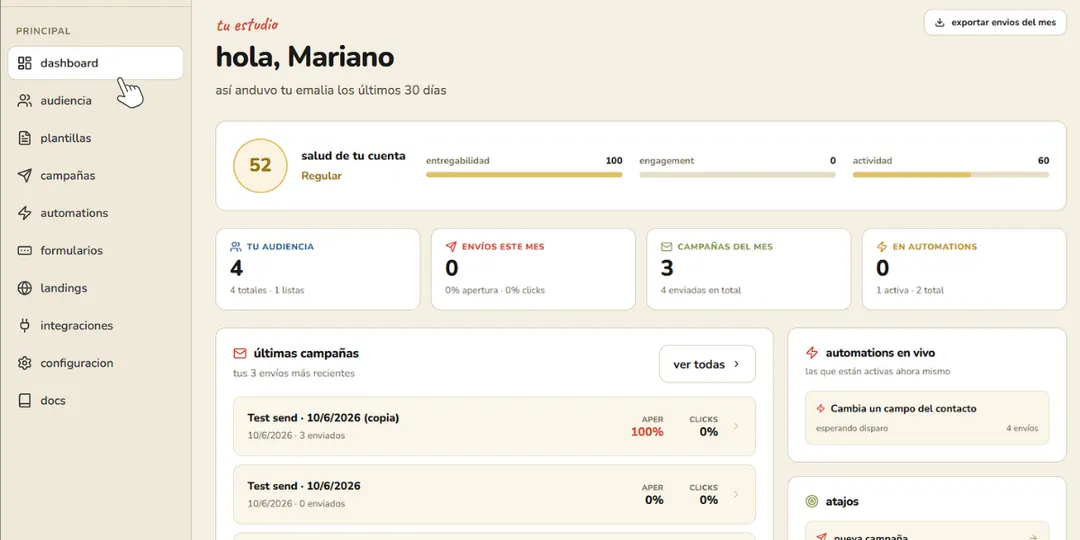Image resolution: width=1080 pixels, height=540 pixels.
Task: Click the envelope icon in Campañas del mes
Action: coord(667,247)
